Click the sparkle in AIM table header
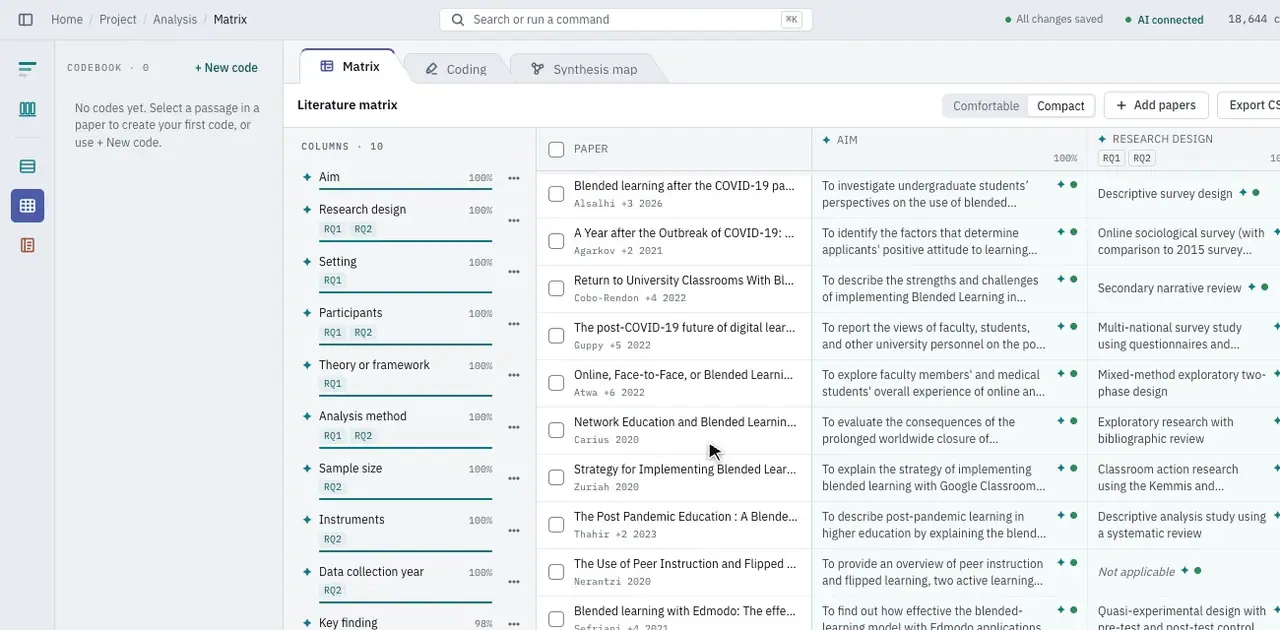Image resolution: width=1280 pixels, height=630 pixels. (x=826, y=140)
